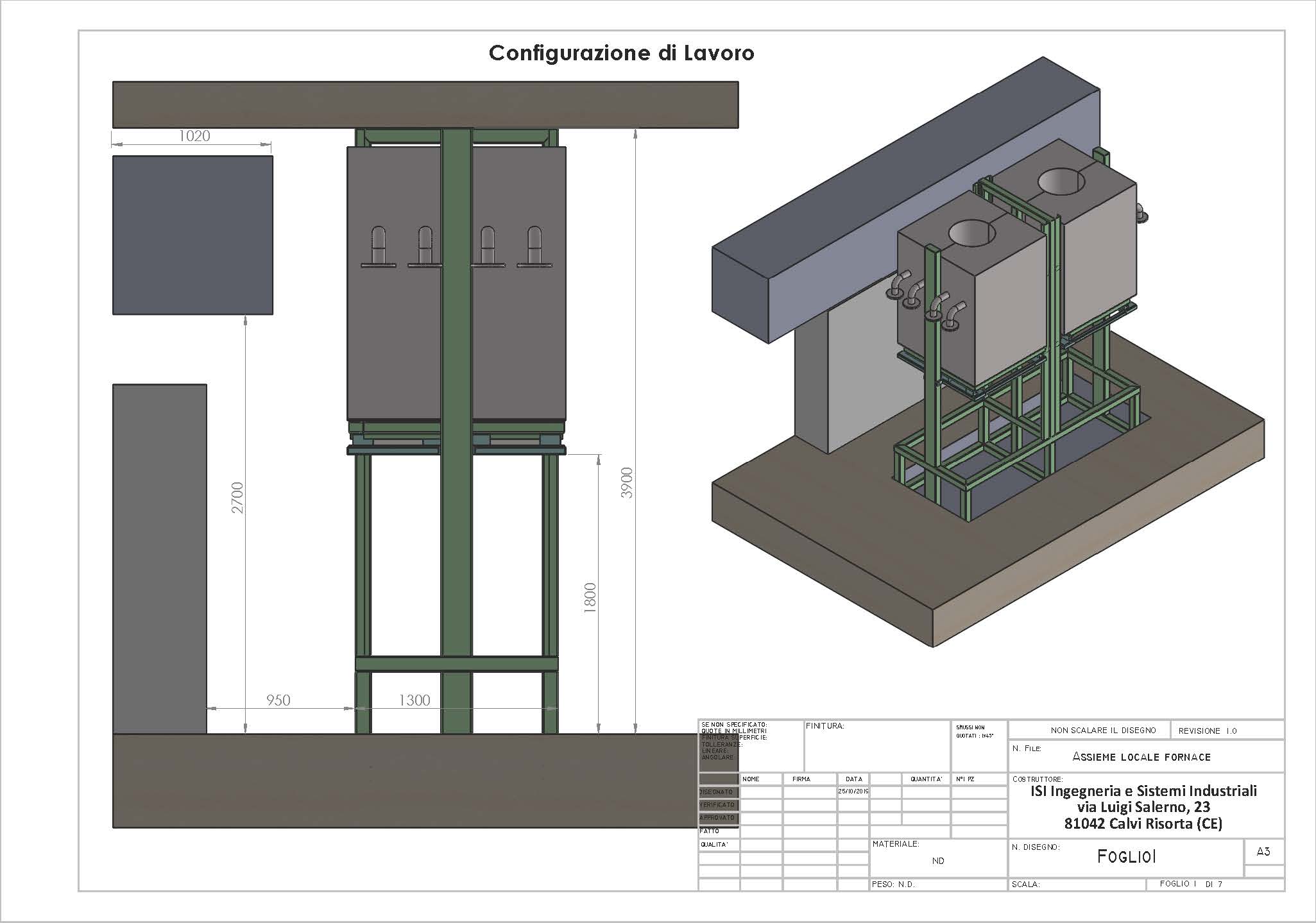Click the "VERIFICATO" row label

tap(717, 805)
